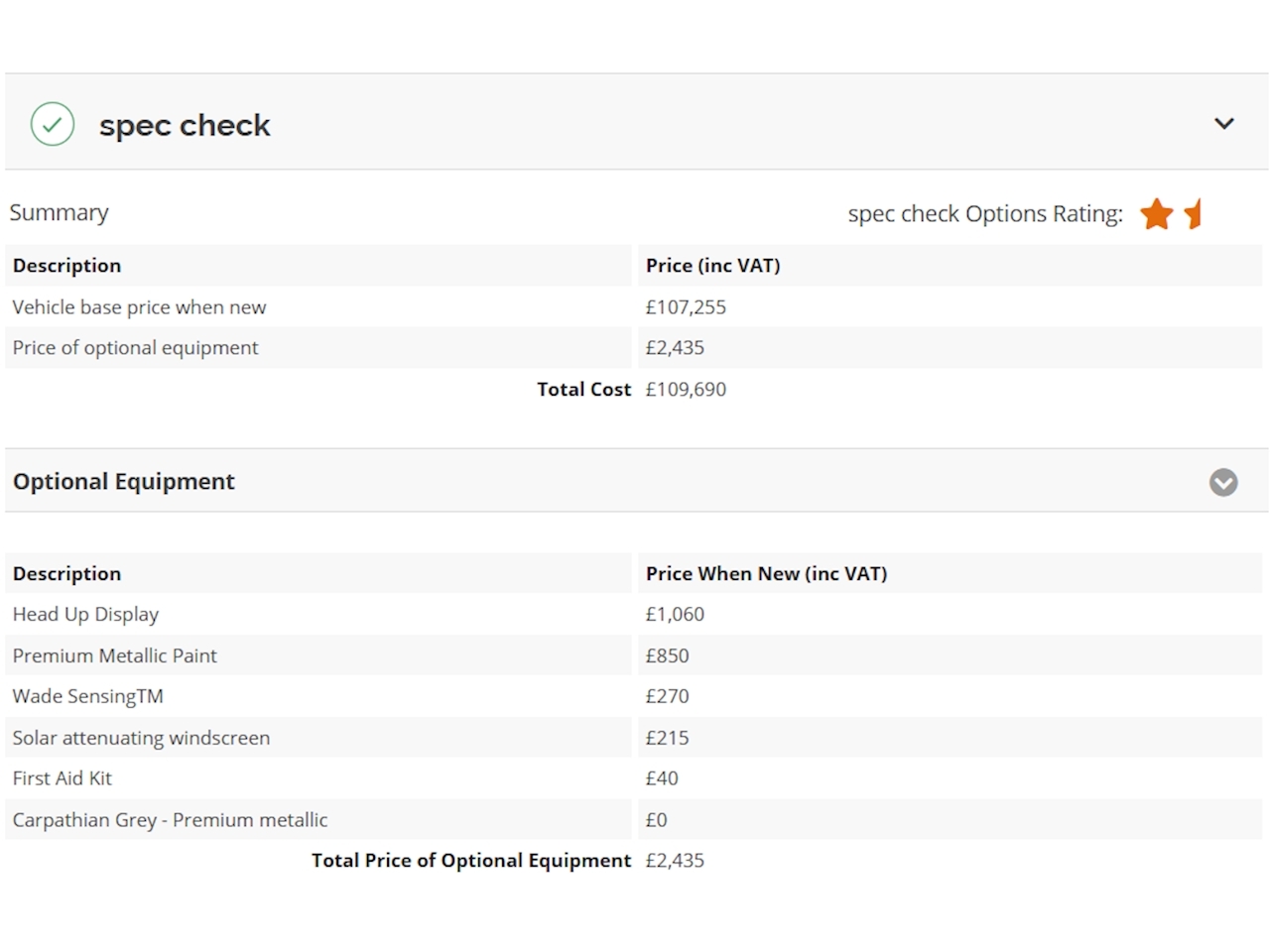Image resolution: width=1270 pixels, height=952 pixels.
Task: Click the spec check heading text
Action: coord(185,125)
